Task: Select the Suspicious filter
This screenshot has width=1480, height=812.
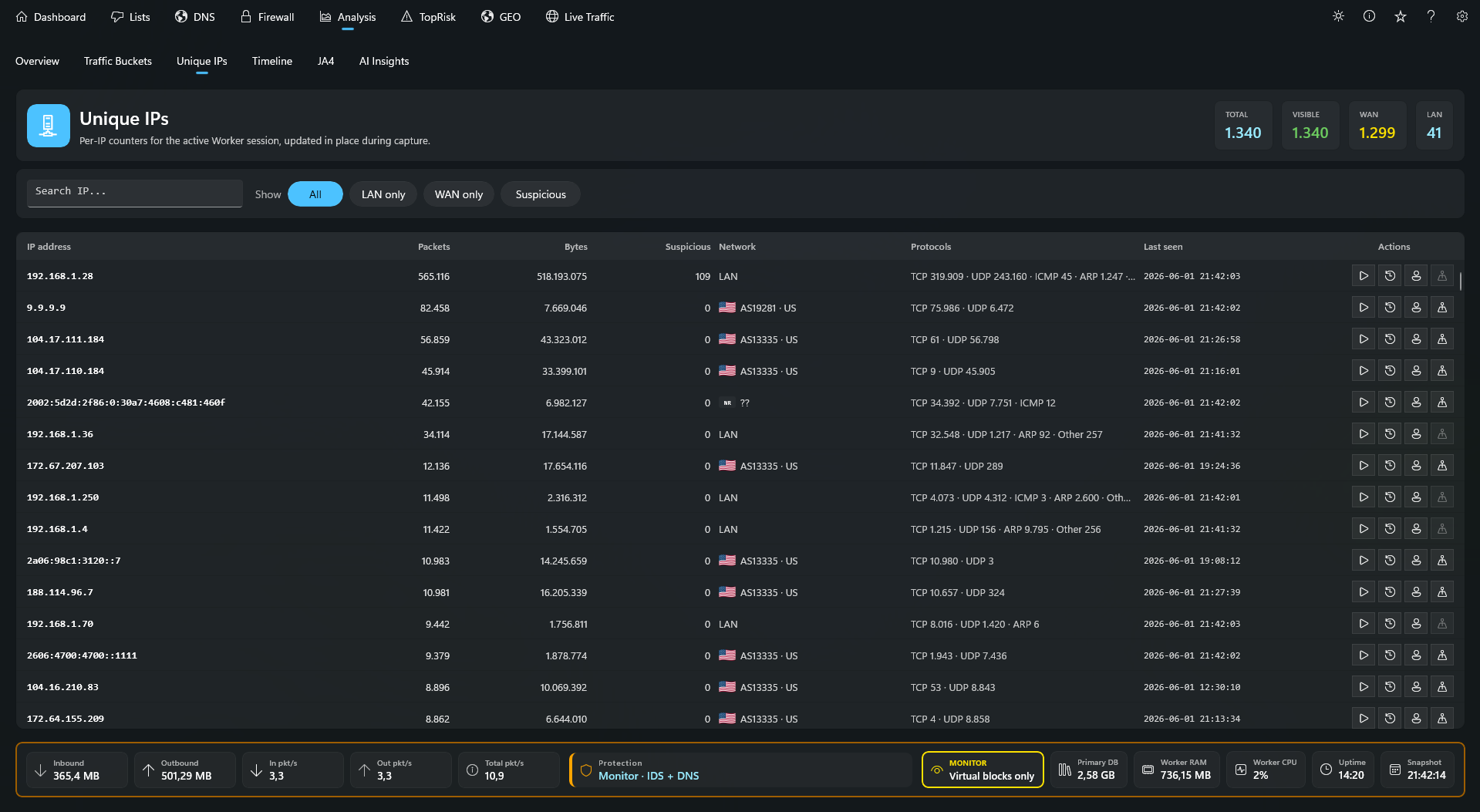Action: (x=541, y=194)
